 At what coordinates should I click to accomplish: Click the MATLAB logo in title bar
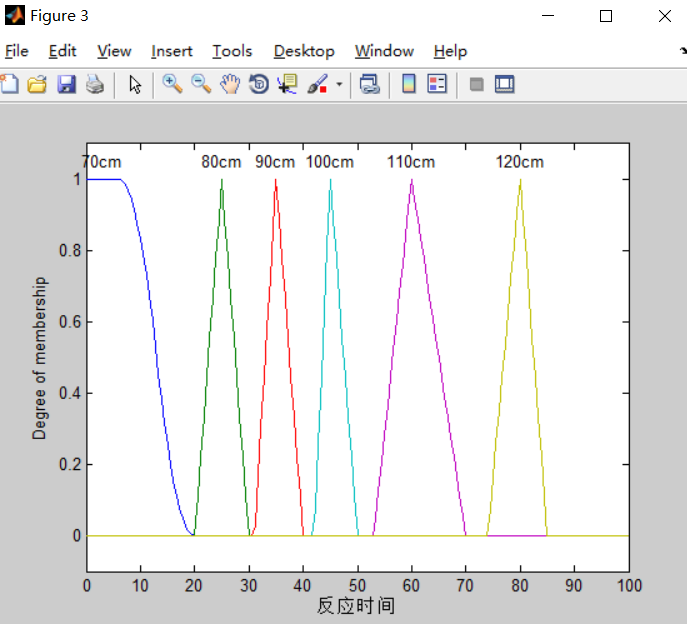pyautogui.click(x=14, y=16)
